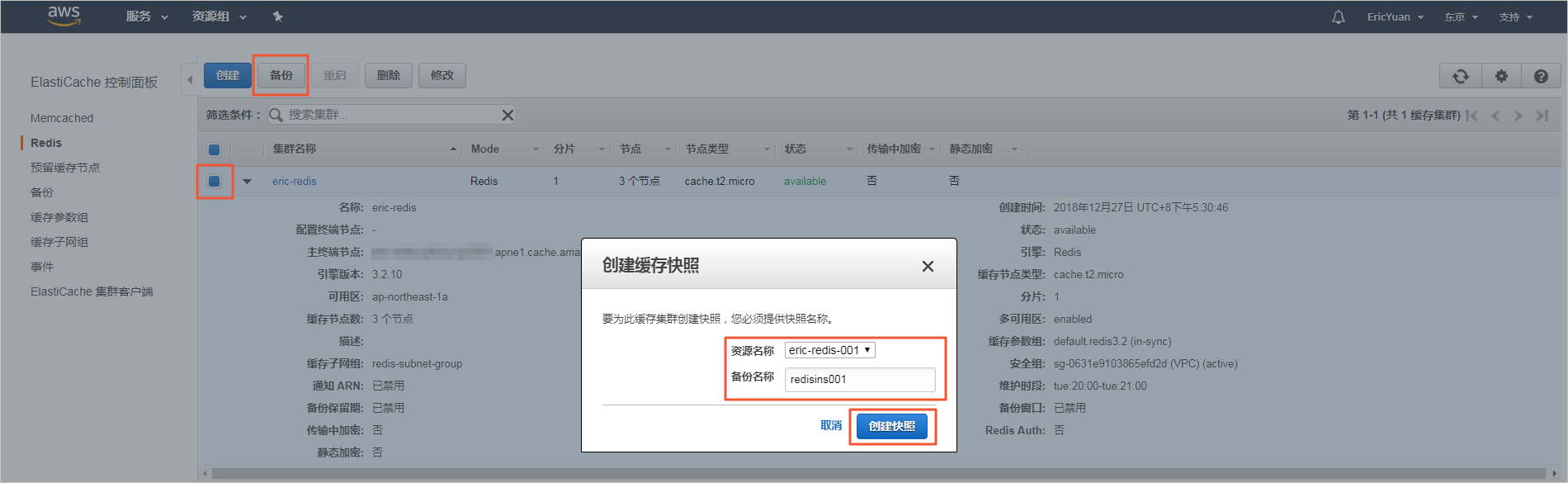Viewport: 1568px width, 483px height.
Task: Open 预留缓存节点 in sidebar
Action: coord(65,168)
